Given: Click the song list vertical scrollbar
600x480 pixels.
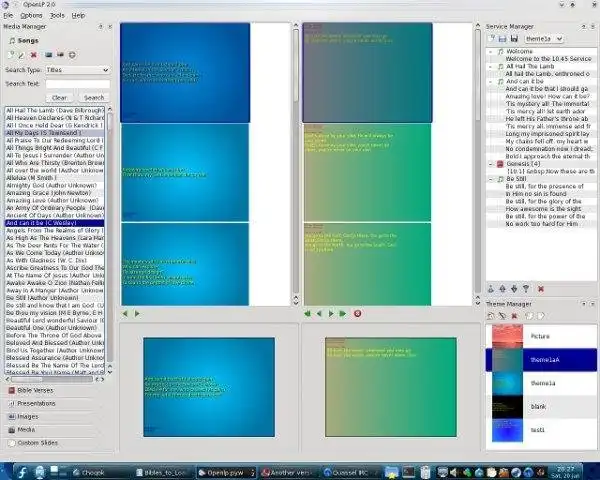Looking at the screenshot, I should point(110,240).
